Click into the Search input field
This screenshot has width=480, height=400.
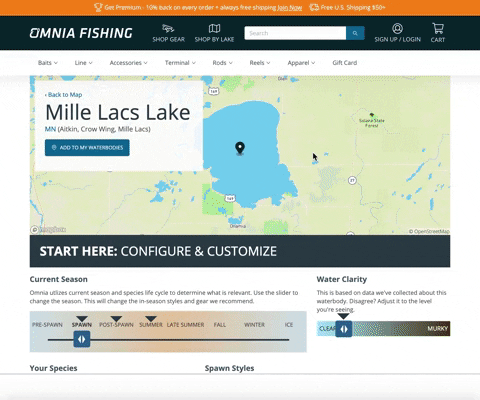[295, 33]
